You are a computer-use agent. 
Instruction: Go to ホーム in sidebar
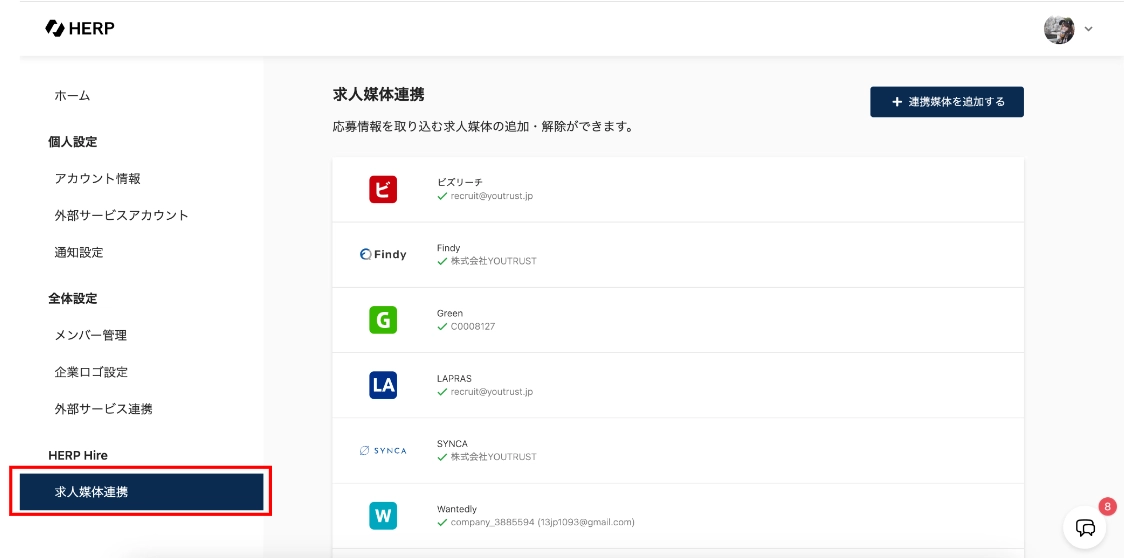point(72,96)
